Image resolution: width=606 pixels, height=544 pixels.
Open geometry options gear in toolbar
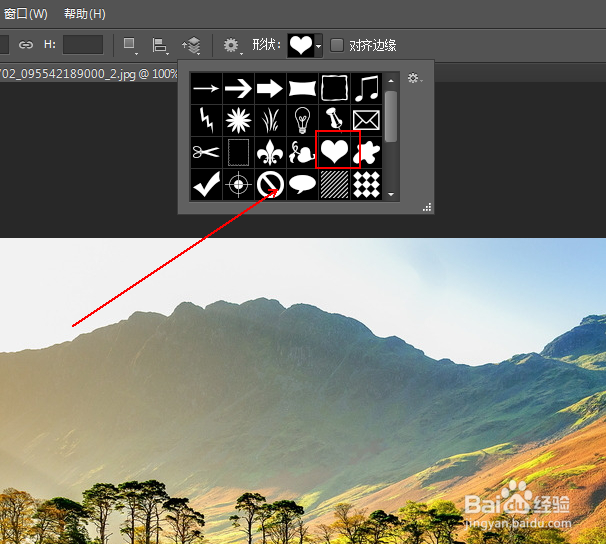pos(232,46)
